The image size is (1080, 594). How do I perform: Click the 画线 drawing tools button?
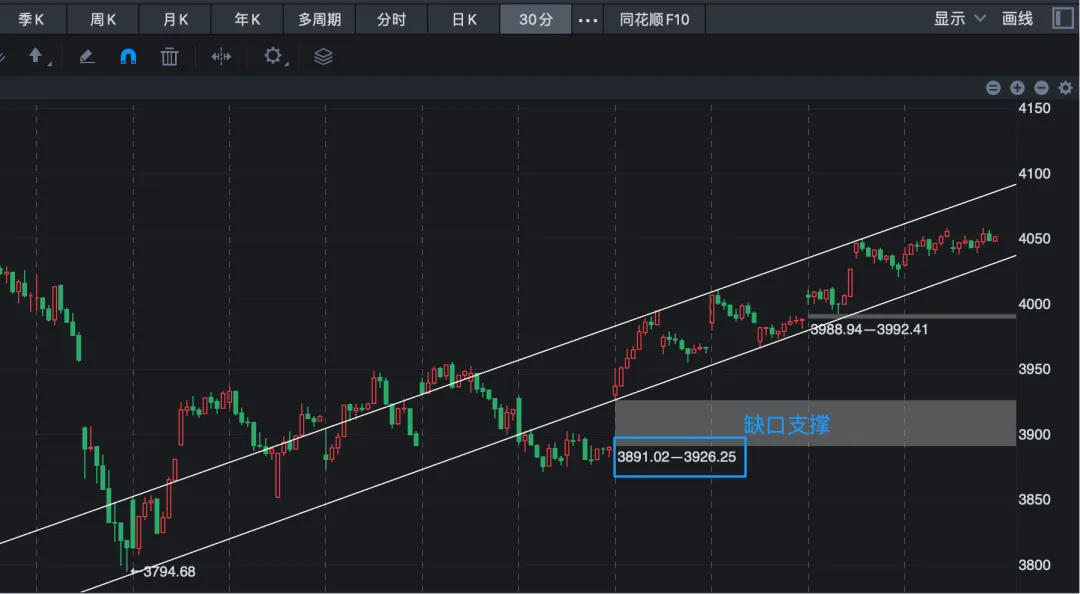click(1017, 19)
